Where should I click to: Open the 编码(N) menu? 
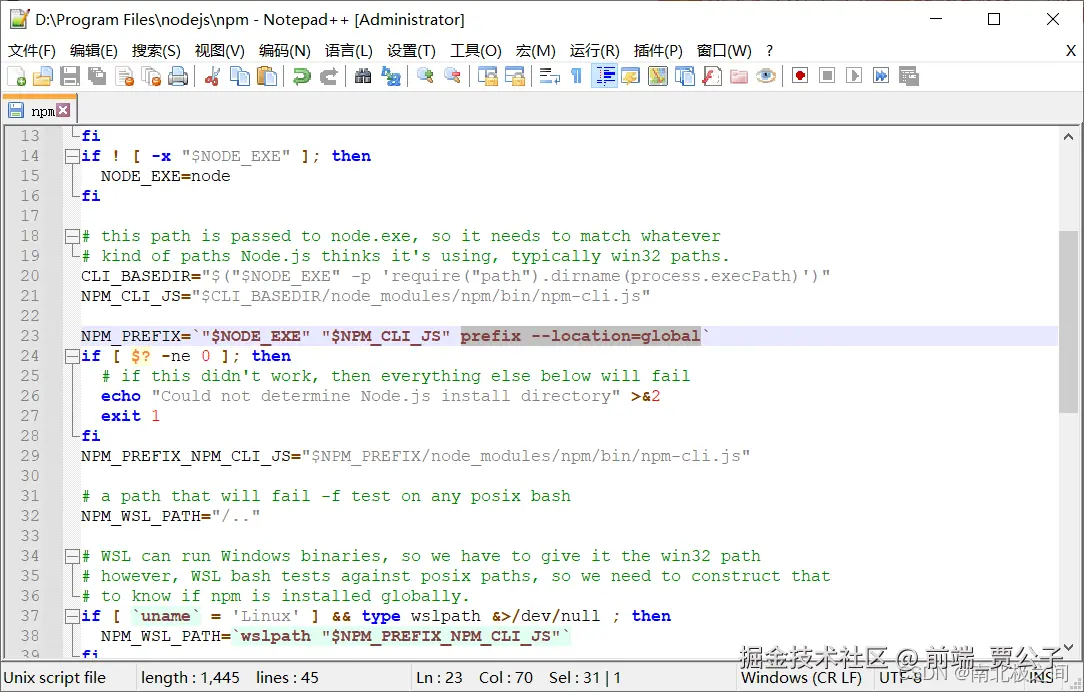click(285, 51)
